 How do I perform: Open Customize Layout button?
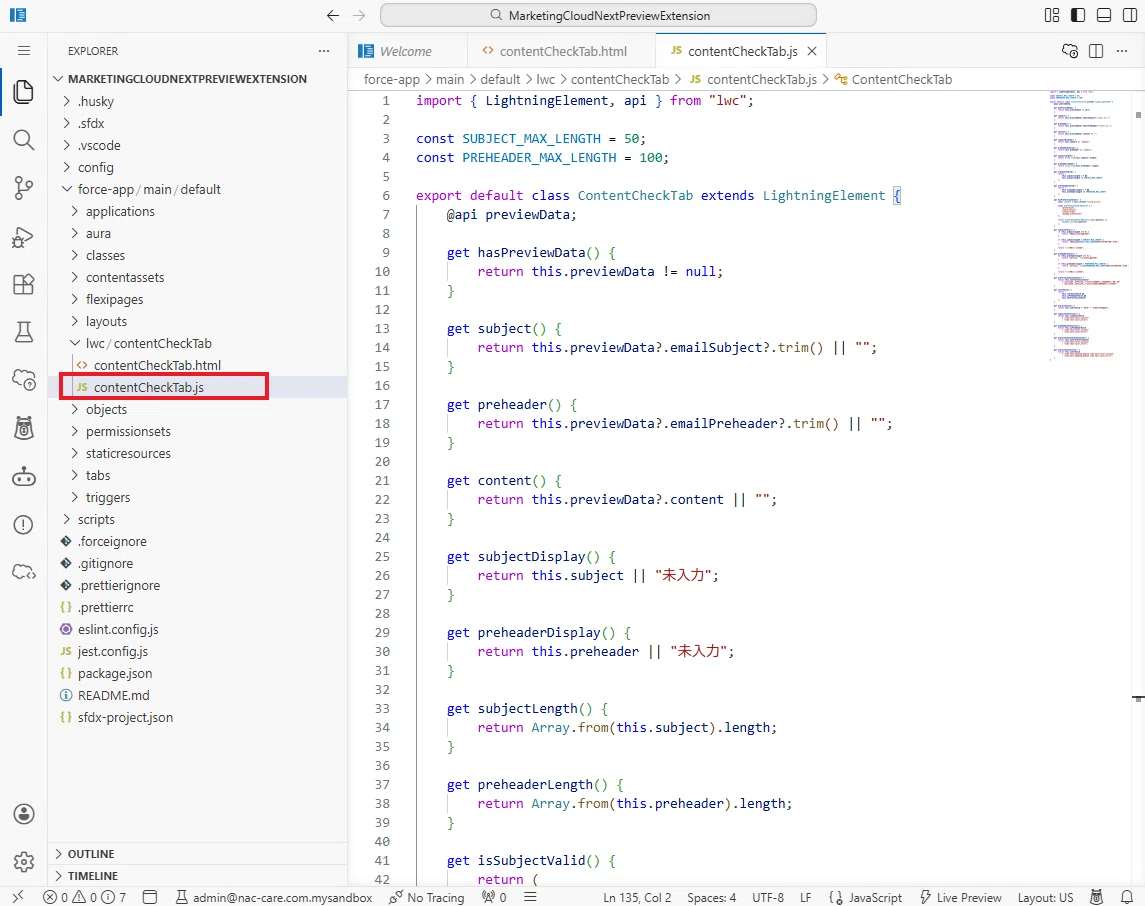[1052, 15]
